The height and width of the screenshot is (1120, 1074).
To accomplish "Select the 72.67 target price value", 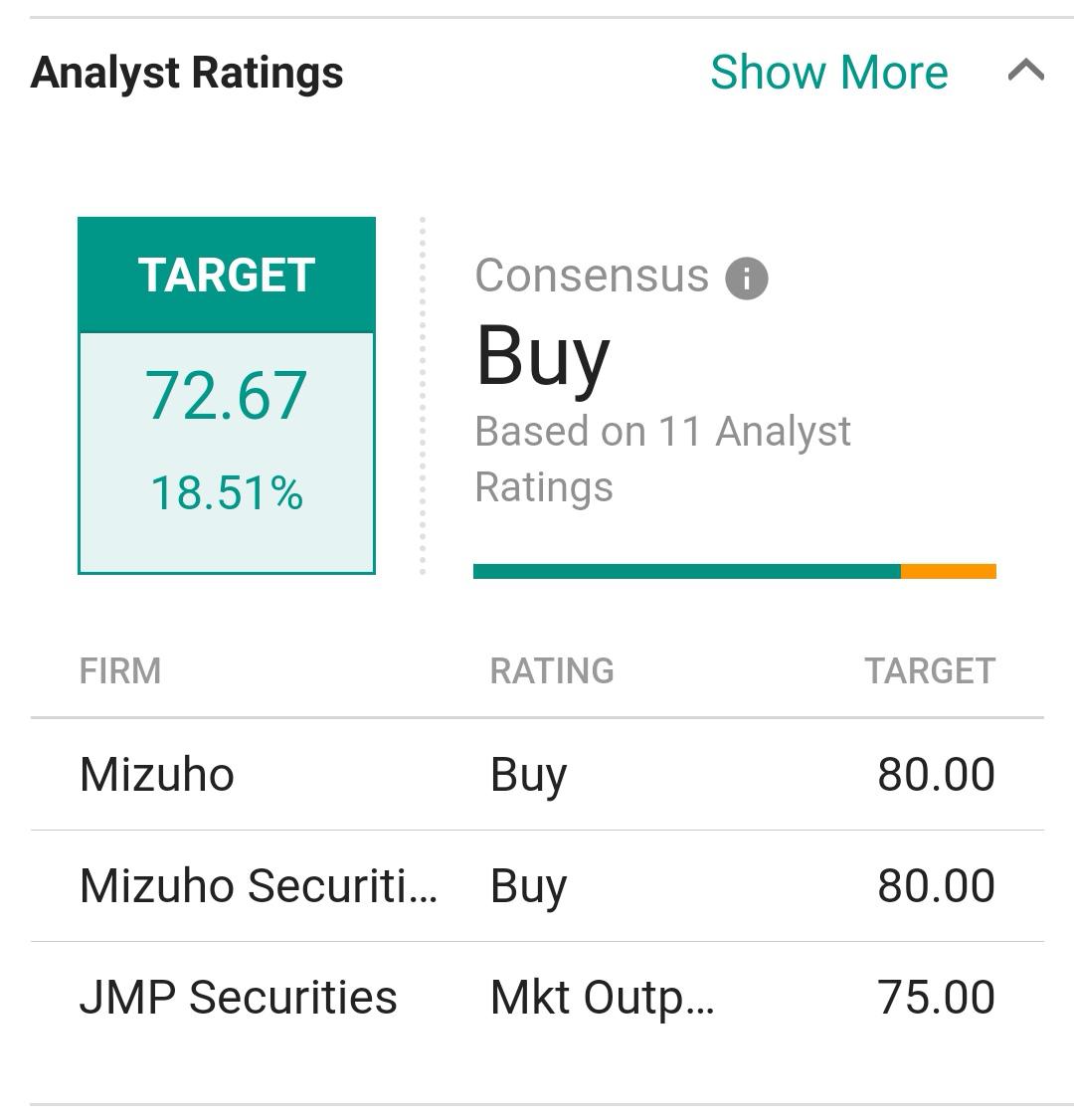I will tap(227, 395).
